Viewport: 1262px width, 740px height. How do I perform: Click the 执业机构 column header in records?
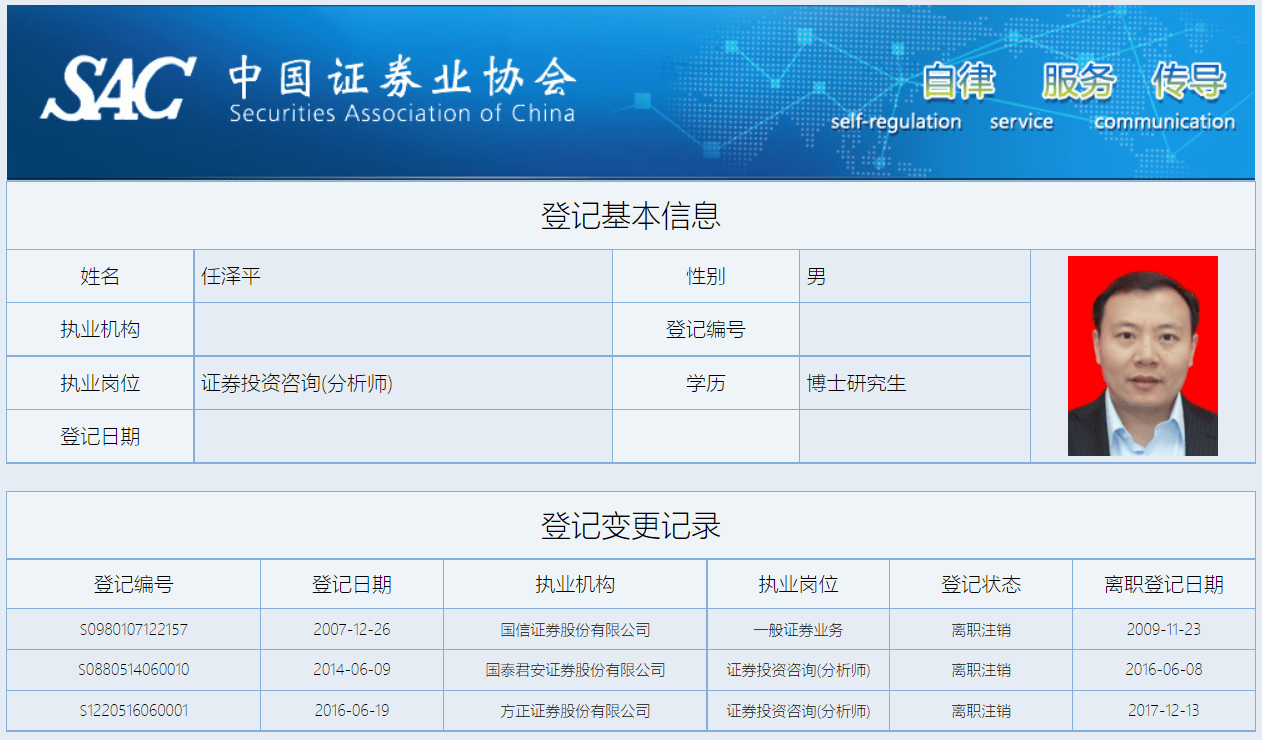(575, 584)
